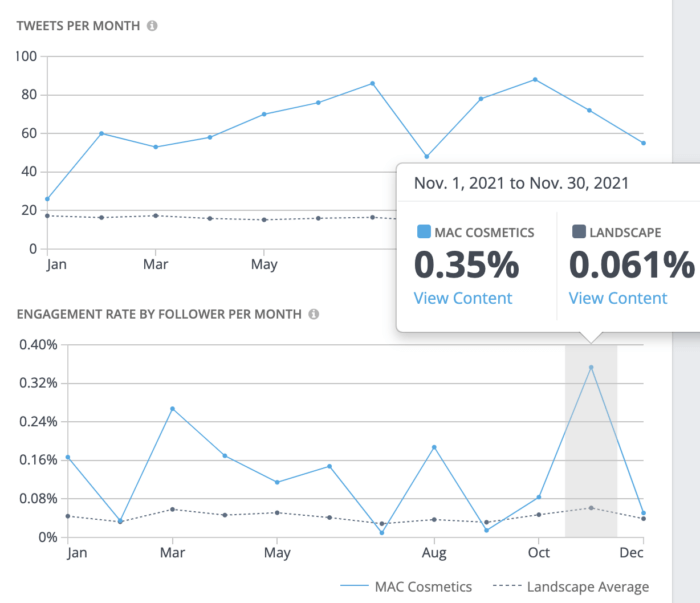Click info icon beside Engagement Rate by Follower

pyautogui.click(x=314, y=314)
